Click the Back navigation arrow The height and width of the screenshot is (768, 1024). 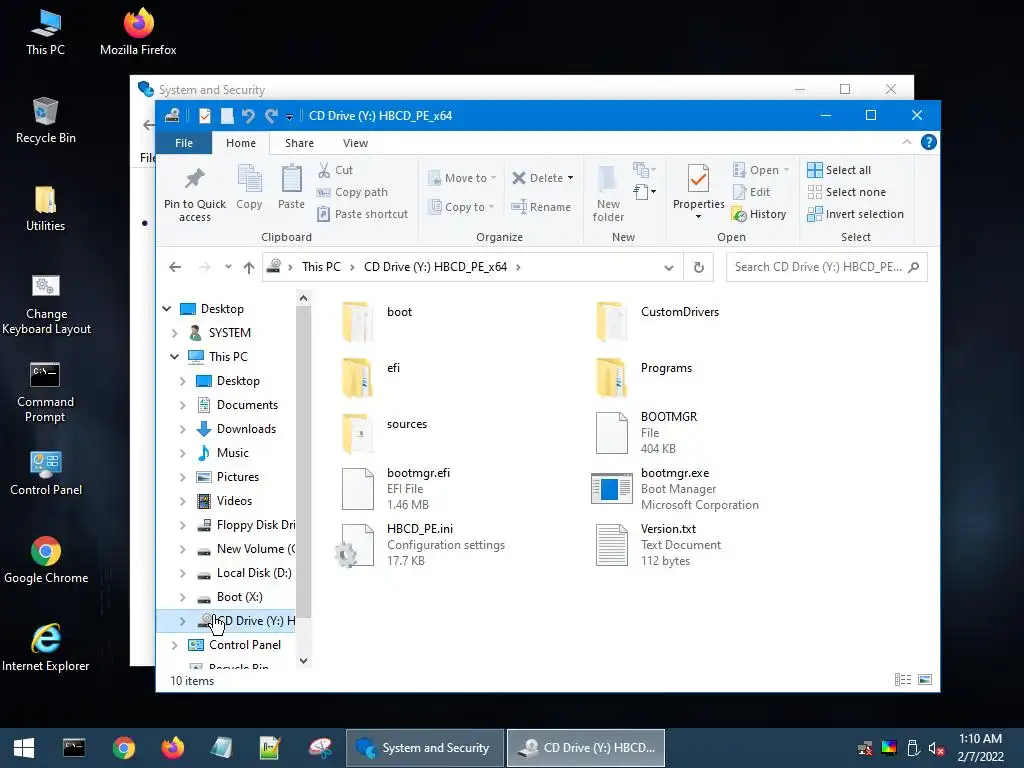click(x=175, y=267)
